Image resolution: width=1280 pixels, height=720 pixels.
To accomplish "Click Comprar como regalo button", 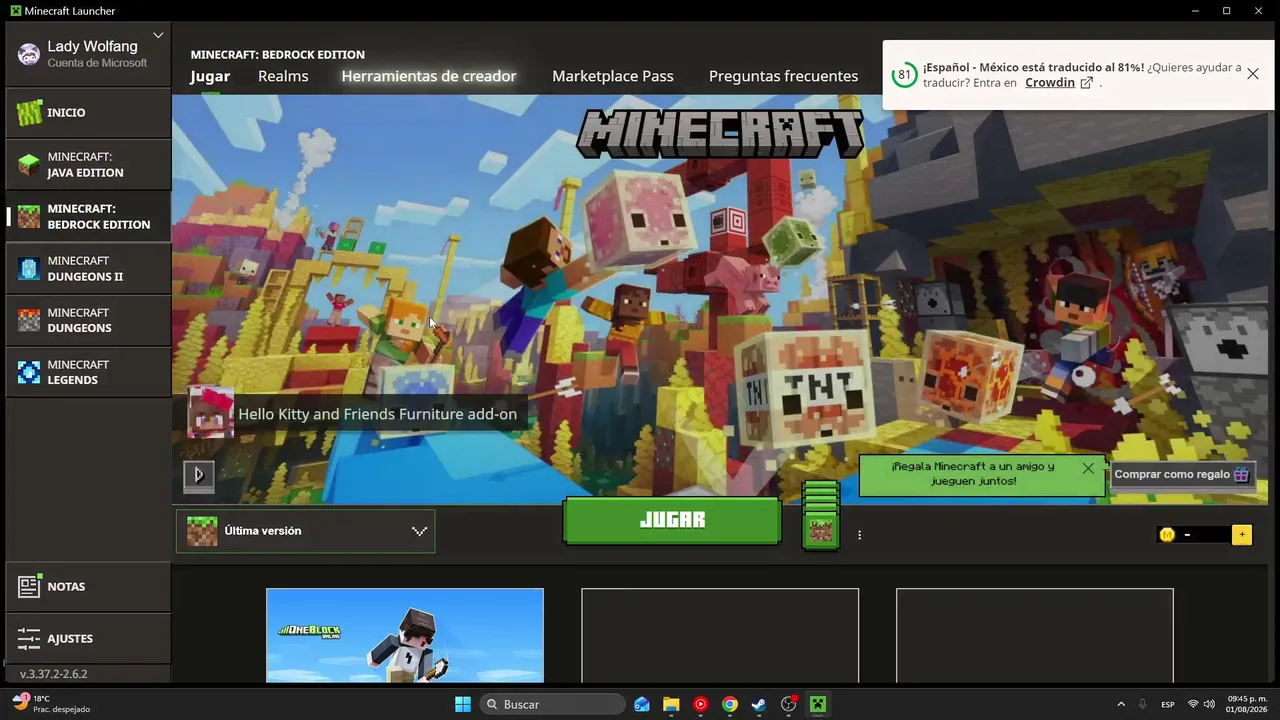I will click(x=1182, y=475).
